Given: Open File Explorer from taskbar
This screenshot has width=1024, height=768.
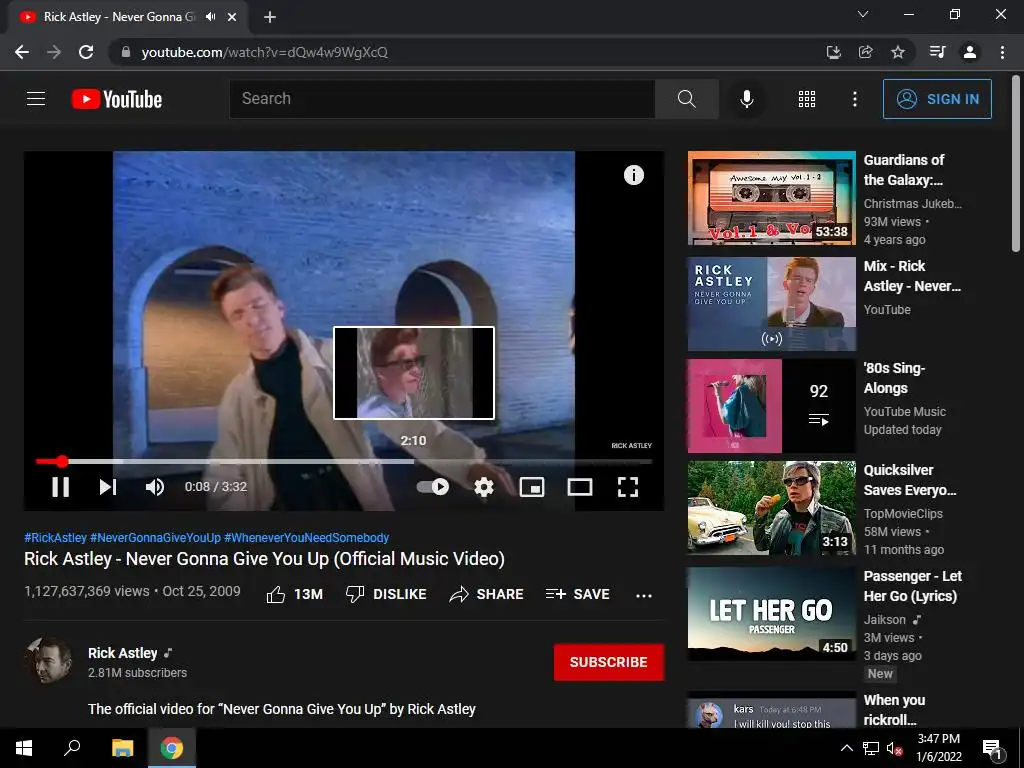Looking at the screenshot, I should 122,748.
